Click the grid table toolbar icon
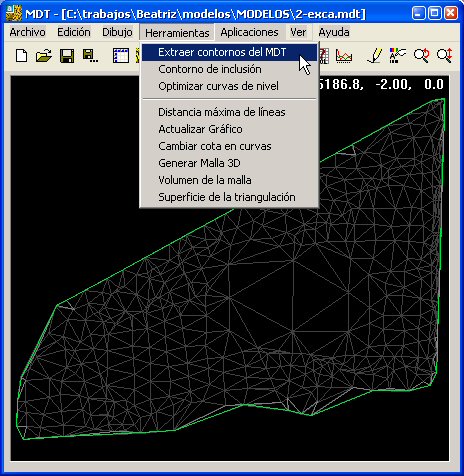The width and height of the screenshot is (464, 476). 121,56
